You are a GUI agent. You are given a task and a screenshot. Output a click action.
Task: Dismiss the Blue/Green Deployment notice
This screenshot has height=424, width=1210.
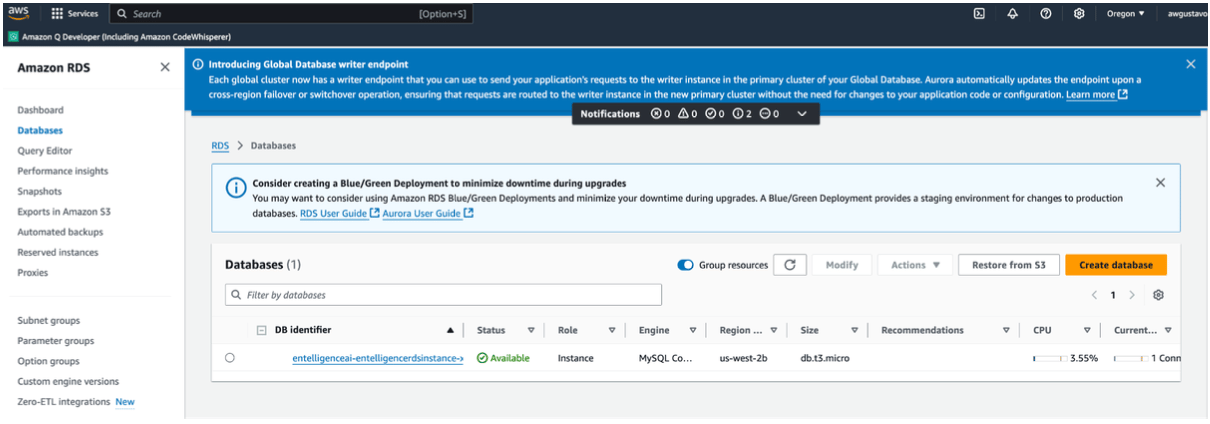pos(1160,183)
